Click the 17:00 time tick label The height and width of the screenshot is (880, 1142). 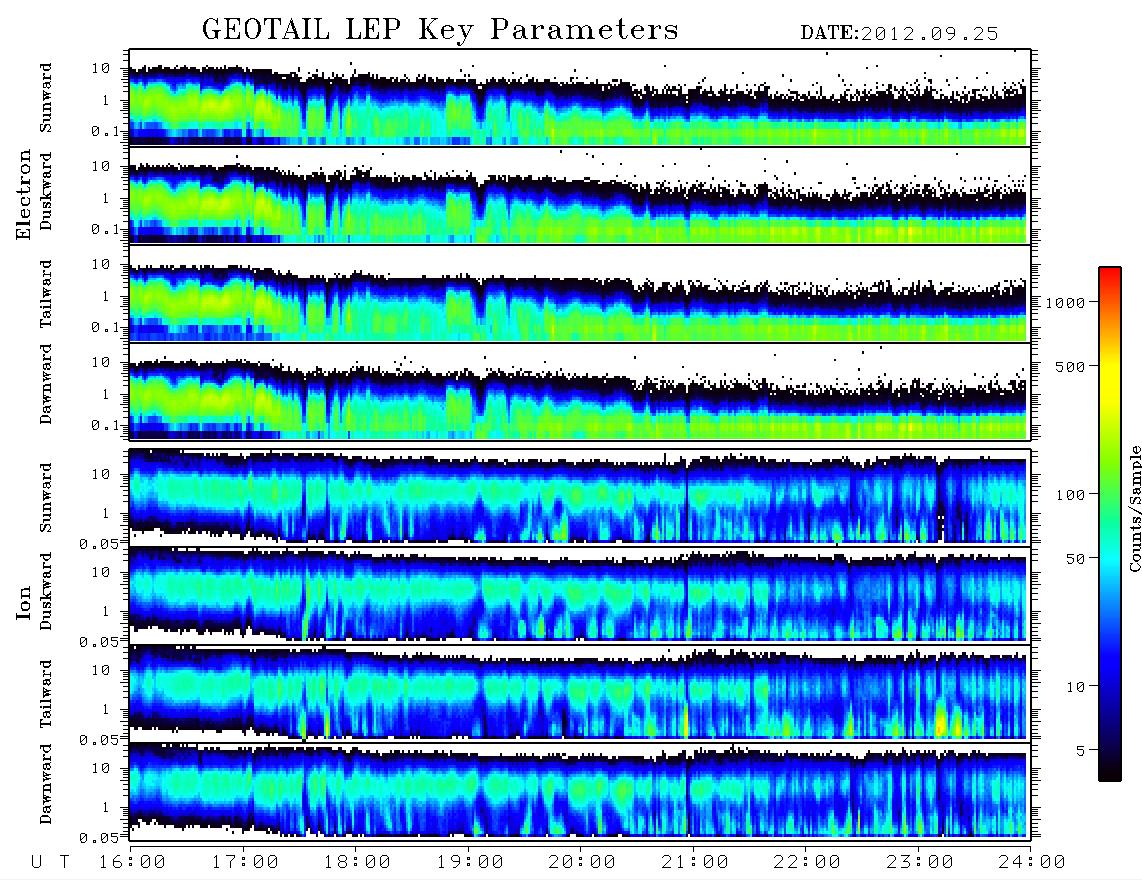tap(245, 862)
